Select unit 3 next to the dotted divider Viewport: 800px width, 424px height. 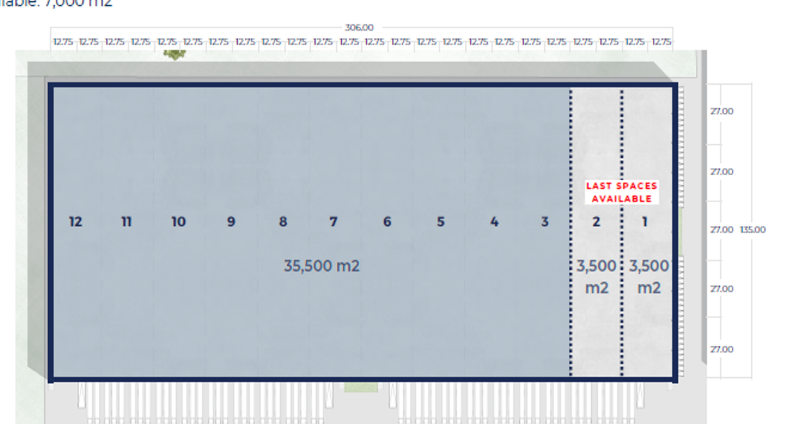click(545, 222)
